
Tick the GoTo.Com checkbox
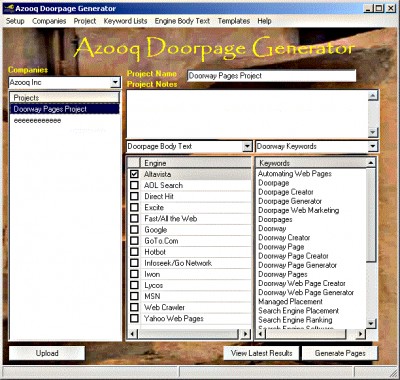(x=134, y=241)
